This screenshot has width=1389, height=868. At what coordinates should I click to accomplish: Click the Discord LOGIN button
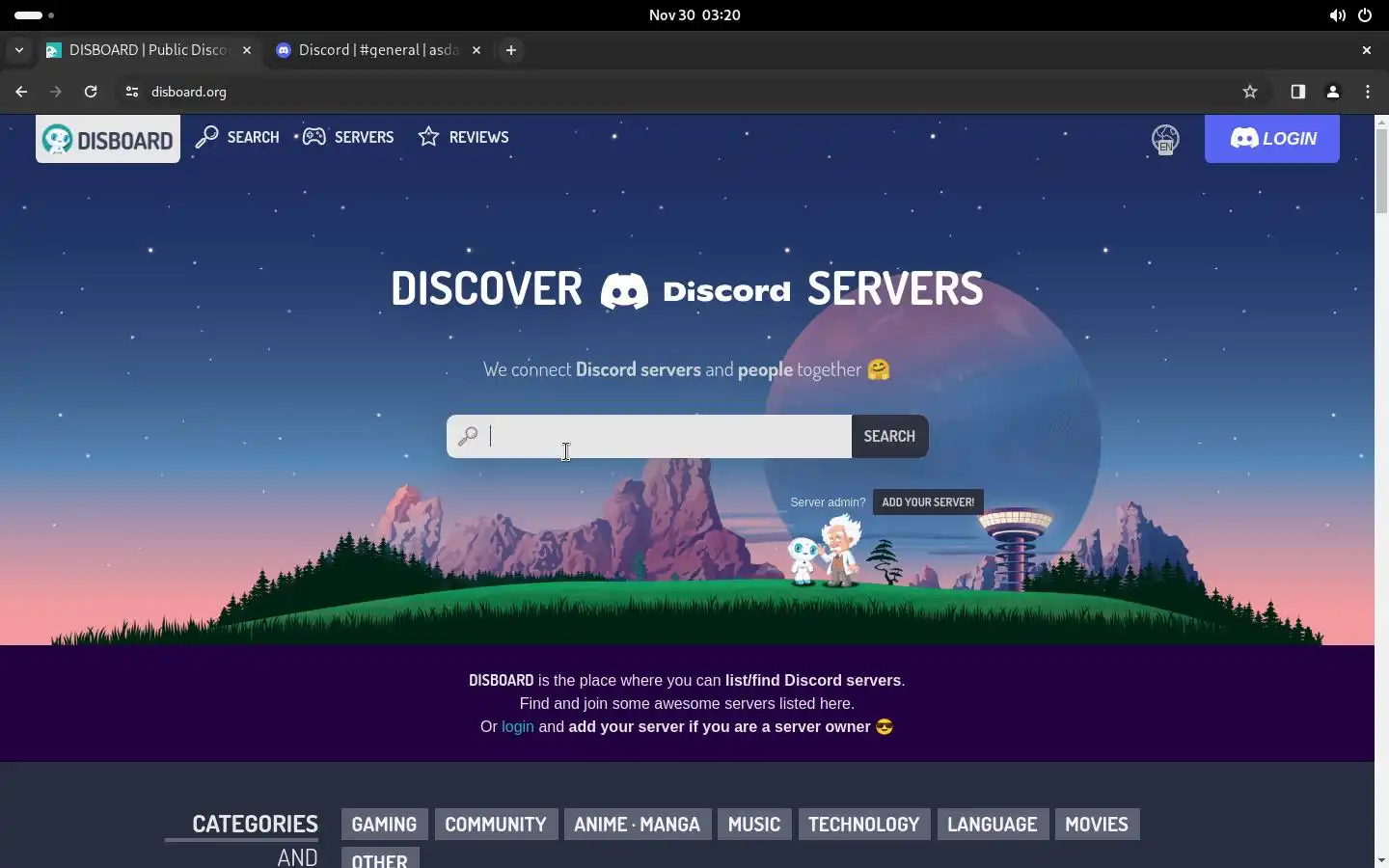click(x=1272, y=139)
